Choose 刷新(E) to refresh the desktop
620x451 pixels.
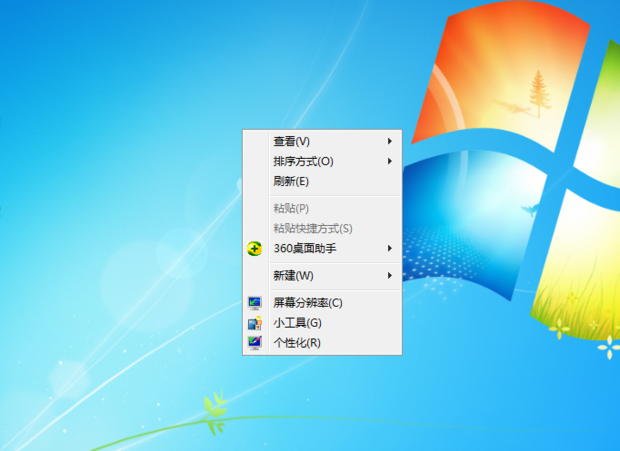(322, 181)
